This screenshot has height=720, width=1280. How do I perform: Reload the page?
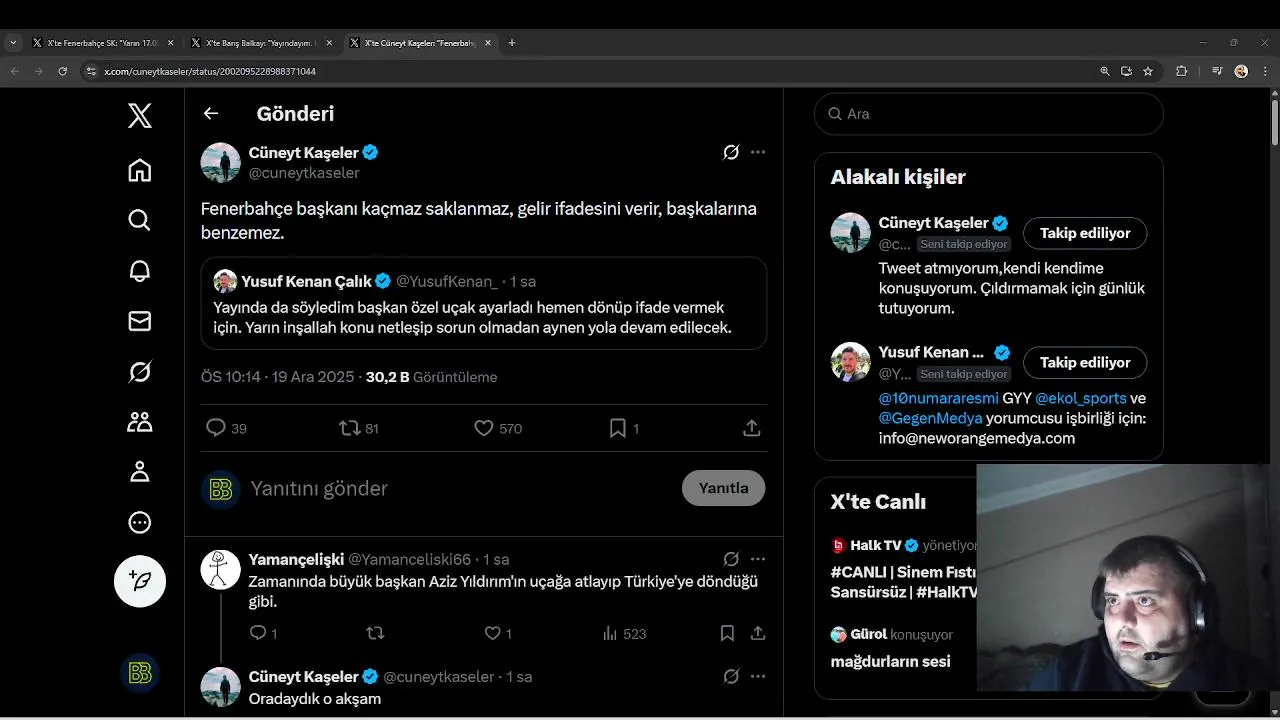[x=62, y=71]
